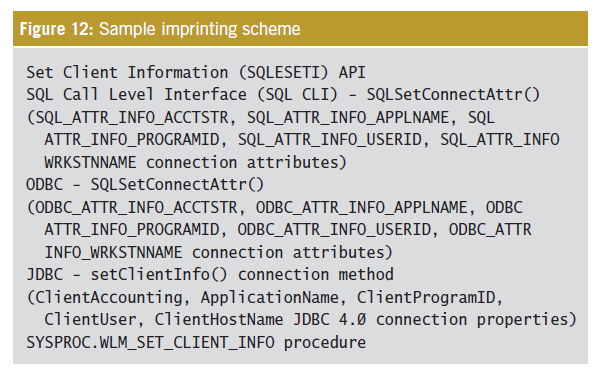Click the ODBC_ATTR_INFO_APPLNAME attribute
The image size is (606, 377).
pyautogui.click(x=361, y=208)
